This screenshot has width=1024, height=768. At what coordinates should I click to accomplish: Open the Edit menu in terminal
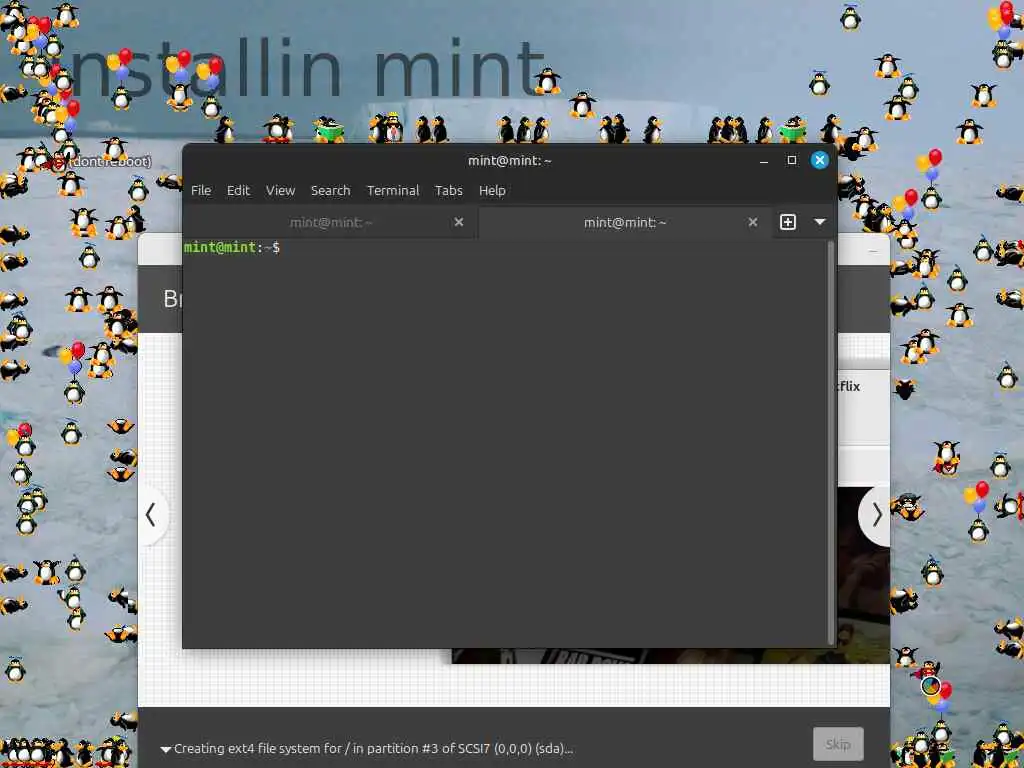pyautogui.click(x=238, y=190)
